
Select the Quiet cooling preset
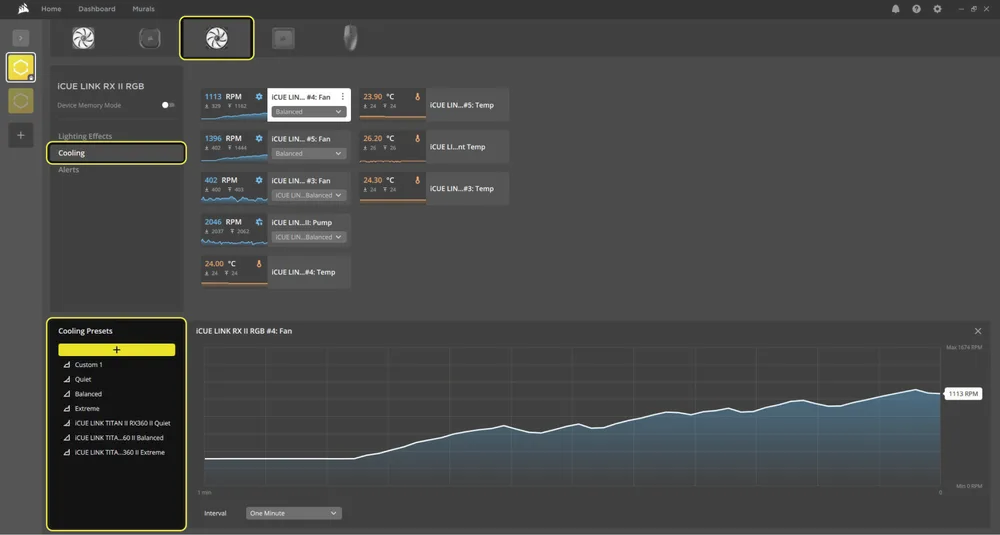83,379
